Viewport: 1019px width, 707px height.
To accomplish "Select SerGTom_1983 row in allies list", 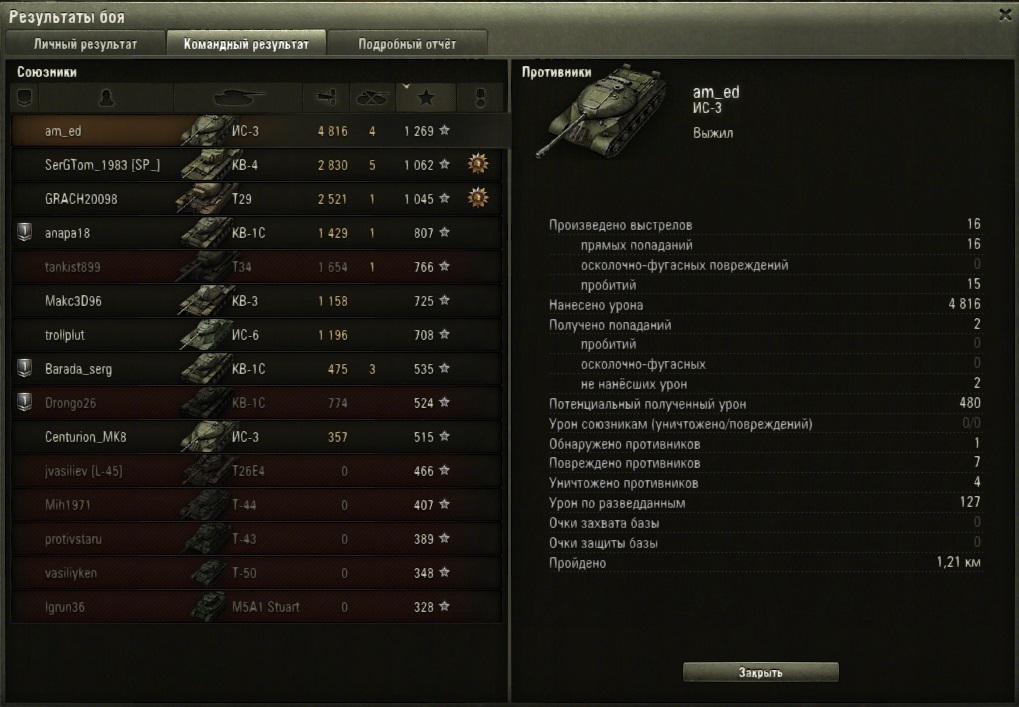I will tap(257, 164).
